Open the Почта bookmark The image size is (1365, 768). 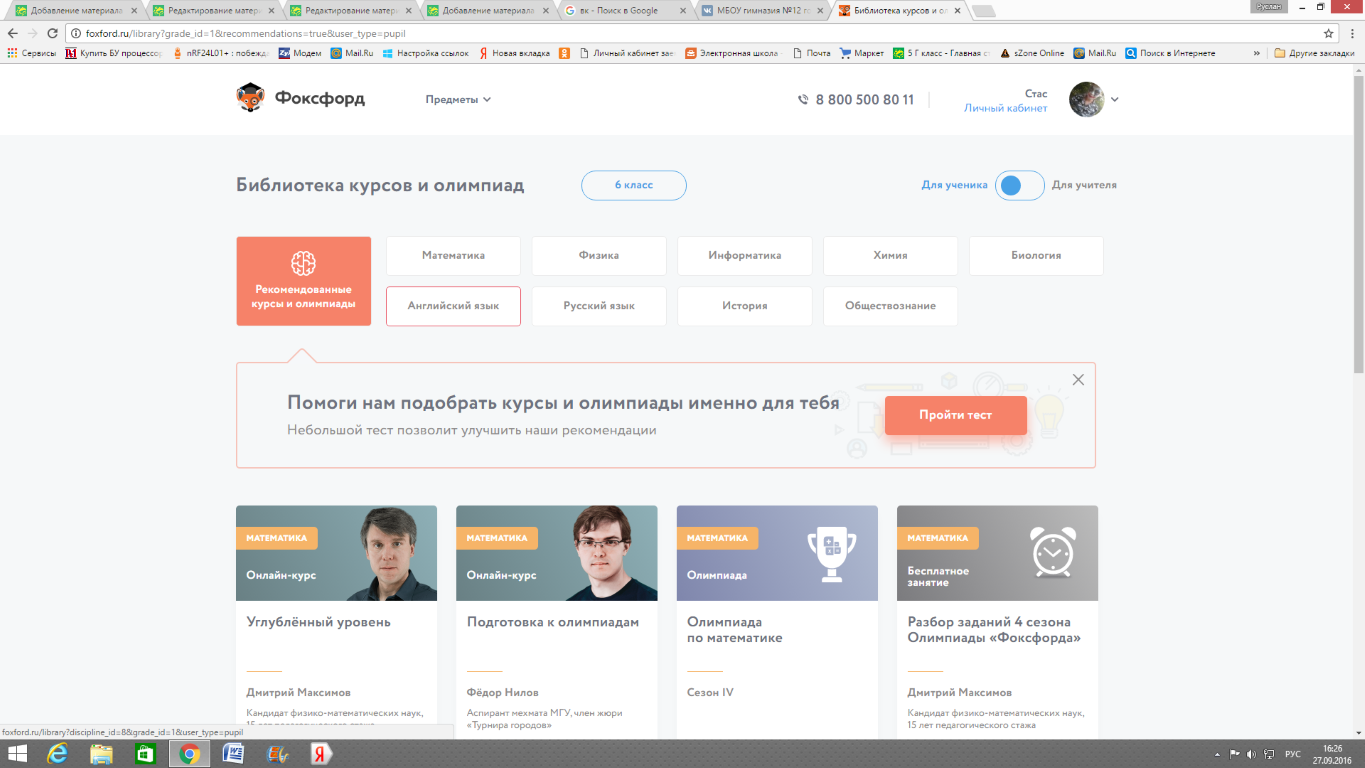coord(811,53)
